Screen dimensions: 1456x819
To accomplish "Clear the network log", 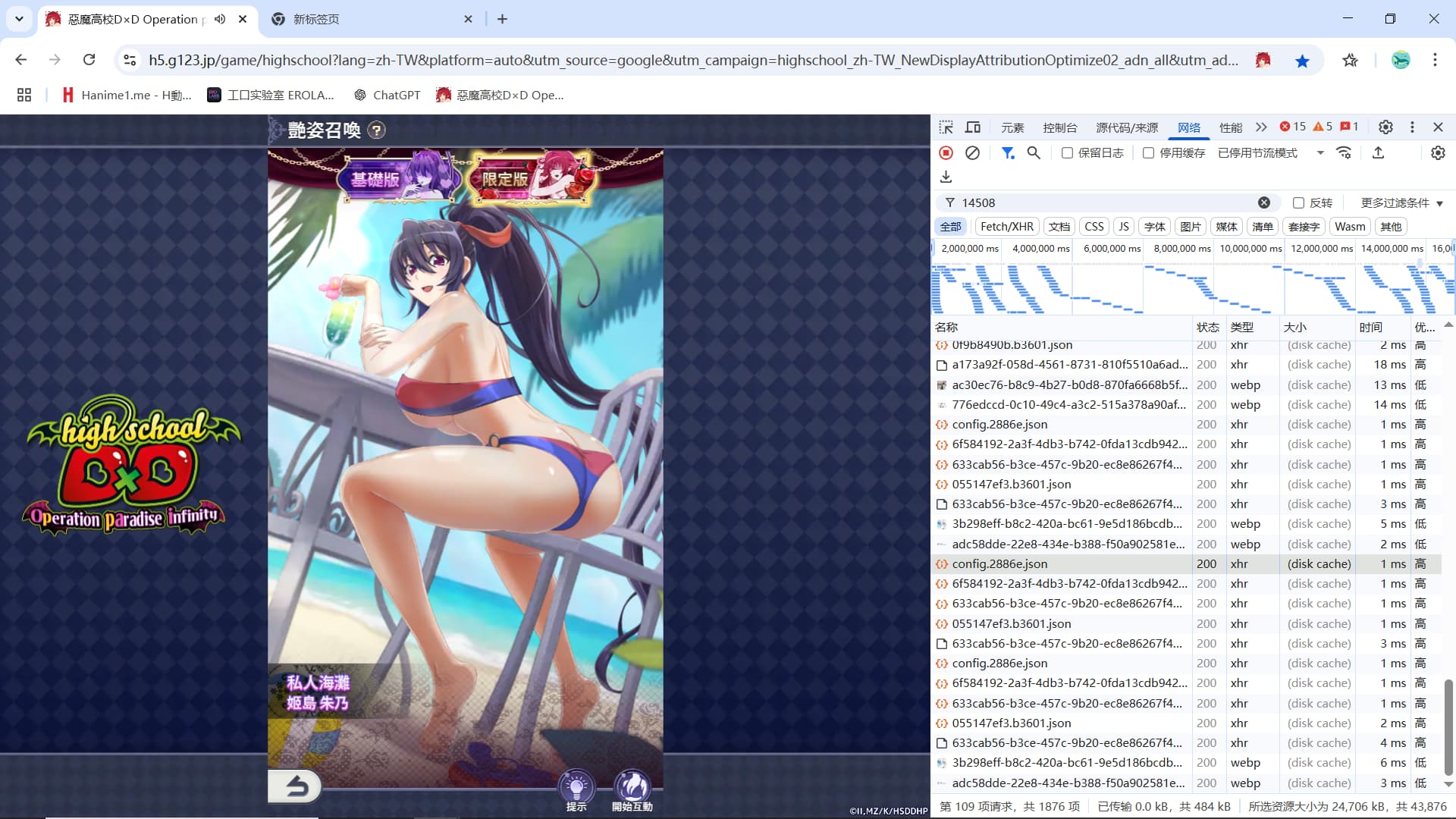I will (x=972, y=153).
